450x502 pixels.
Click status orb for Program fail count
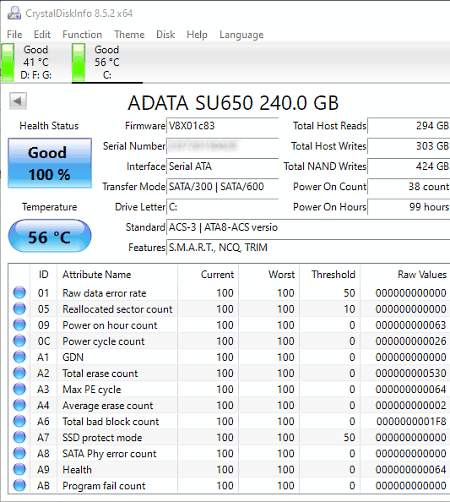click(19, 485)
